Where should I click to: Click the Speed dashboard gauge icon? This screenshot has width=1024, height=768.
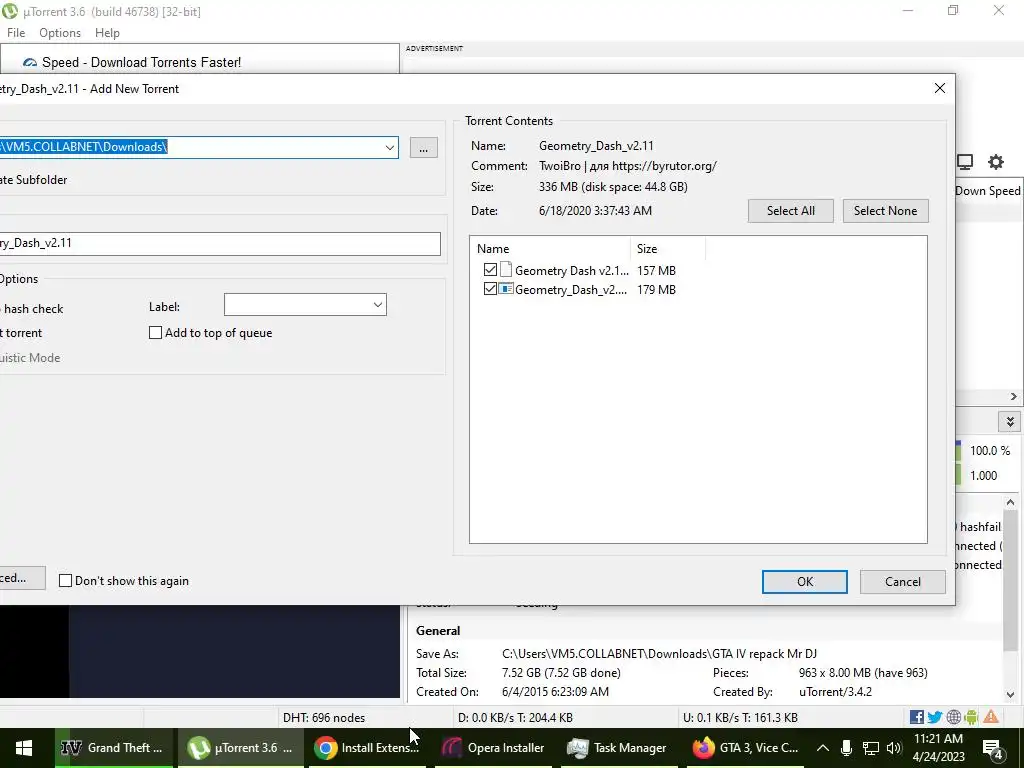click(x=30, y=63)
